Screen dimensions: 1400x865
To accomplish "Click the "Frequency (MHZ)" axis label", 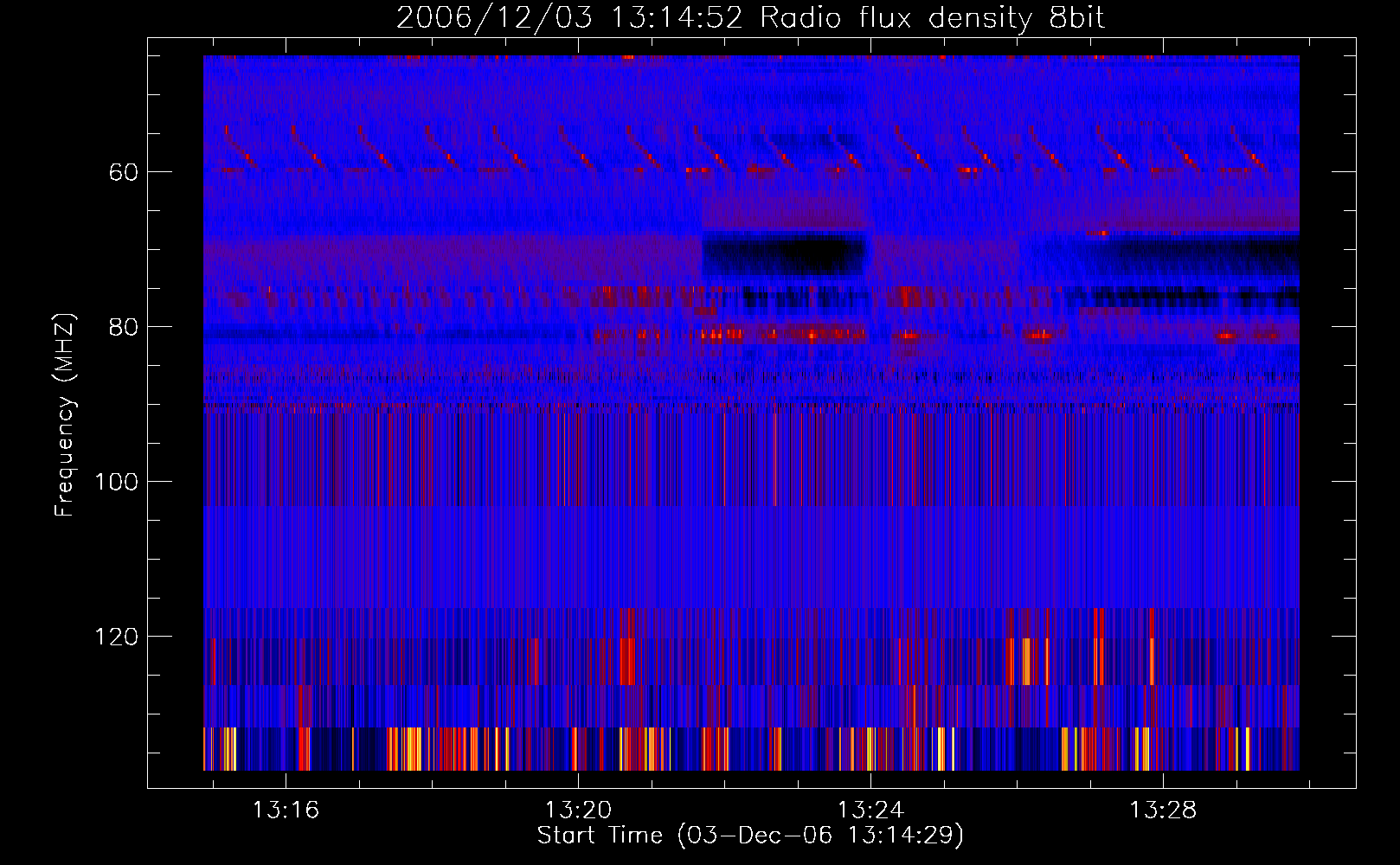I will [65, 414].
